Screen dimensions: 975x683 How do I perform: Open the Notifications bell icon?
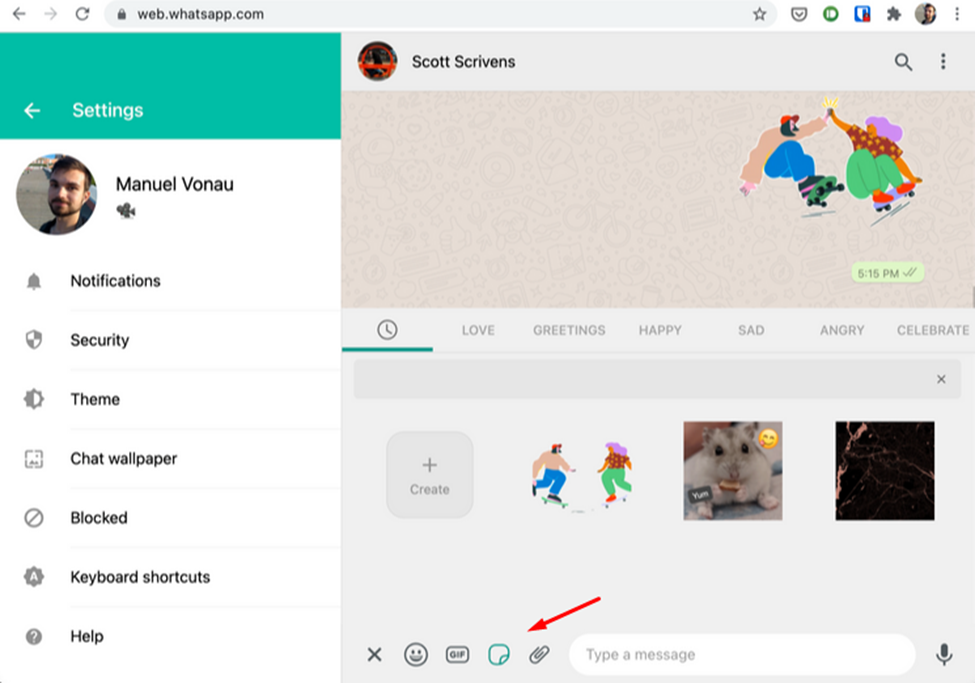(x=34, y=282)
